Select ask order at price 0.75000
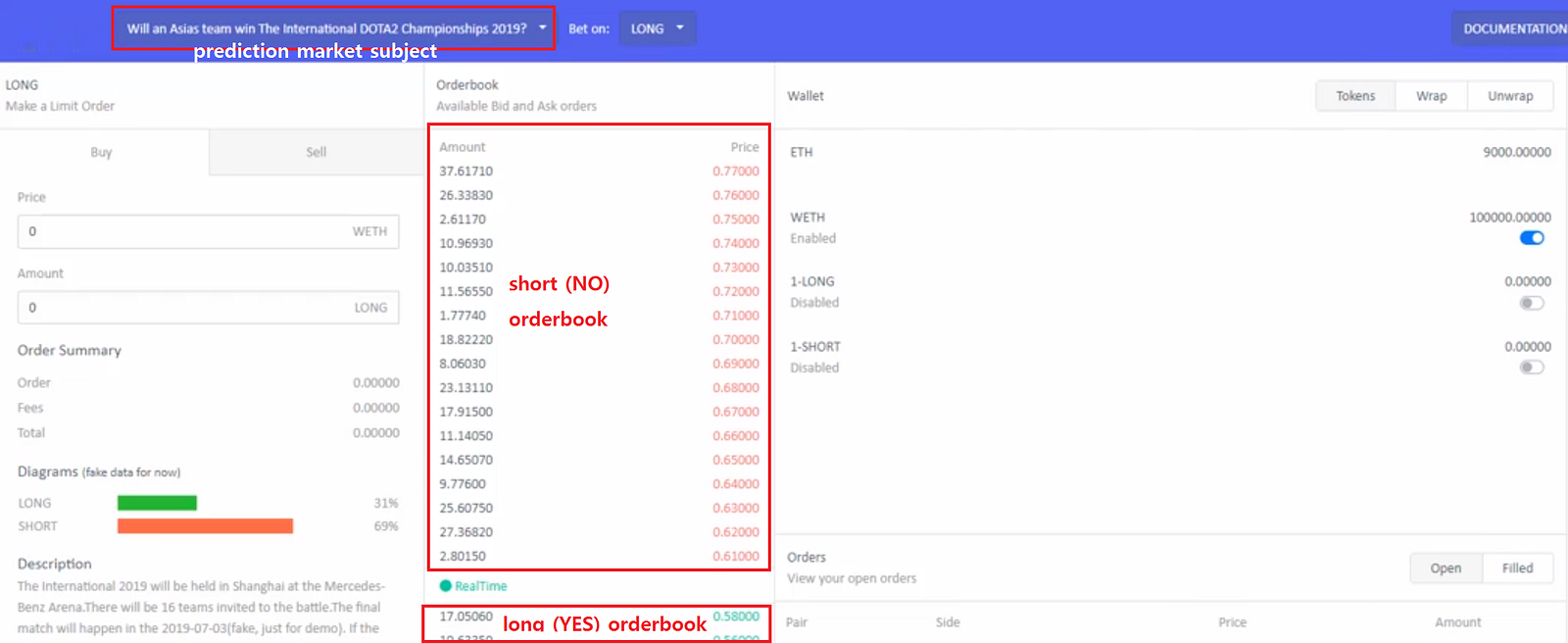Image resolution: width=1568 pixels, height=643 pixels. pyautogui.click(x=599, y=220)
